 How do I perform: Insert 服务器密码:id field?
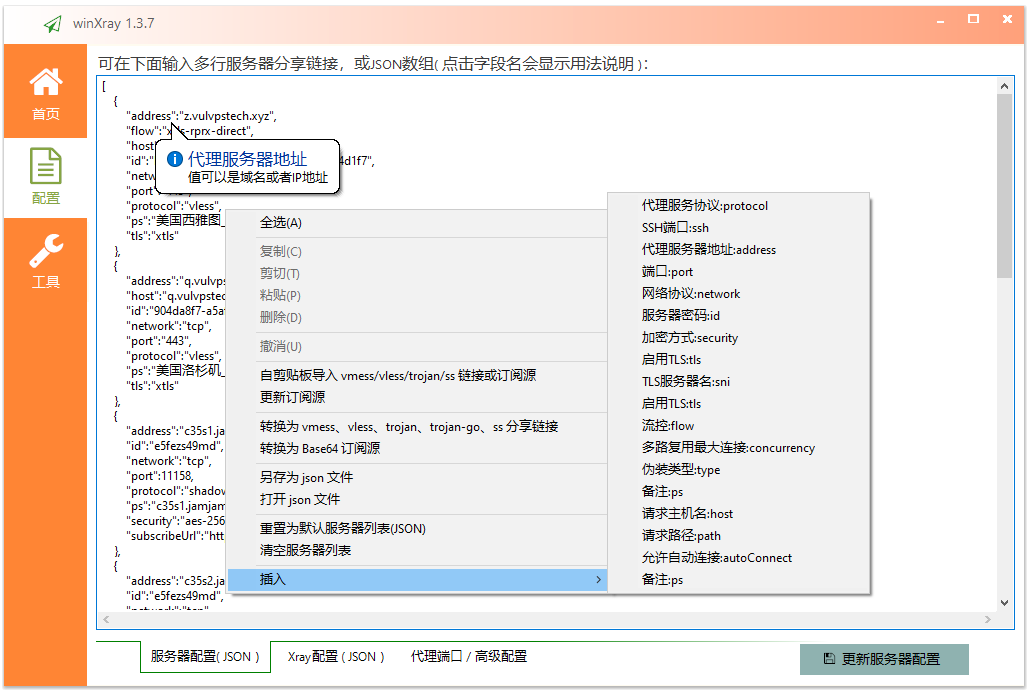click(738, 315)
